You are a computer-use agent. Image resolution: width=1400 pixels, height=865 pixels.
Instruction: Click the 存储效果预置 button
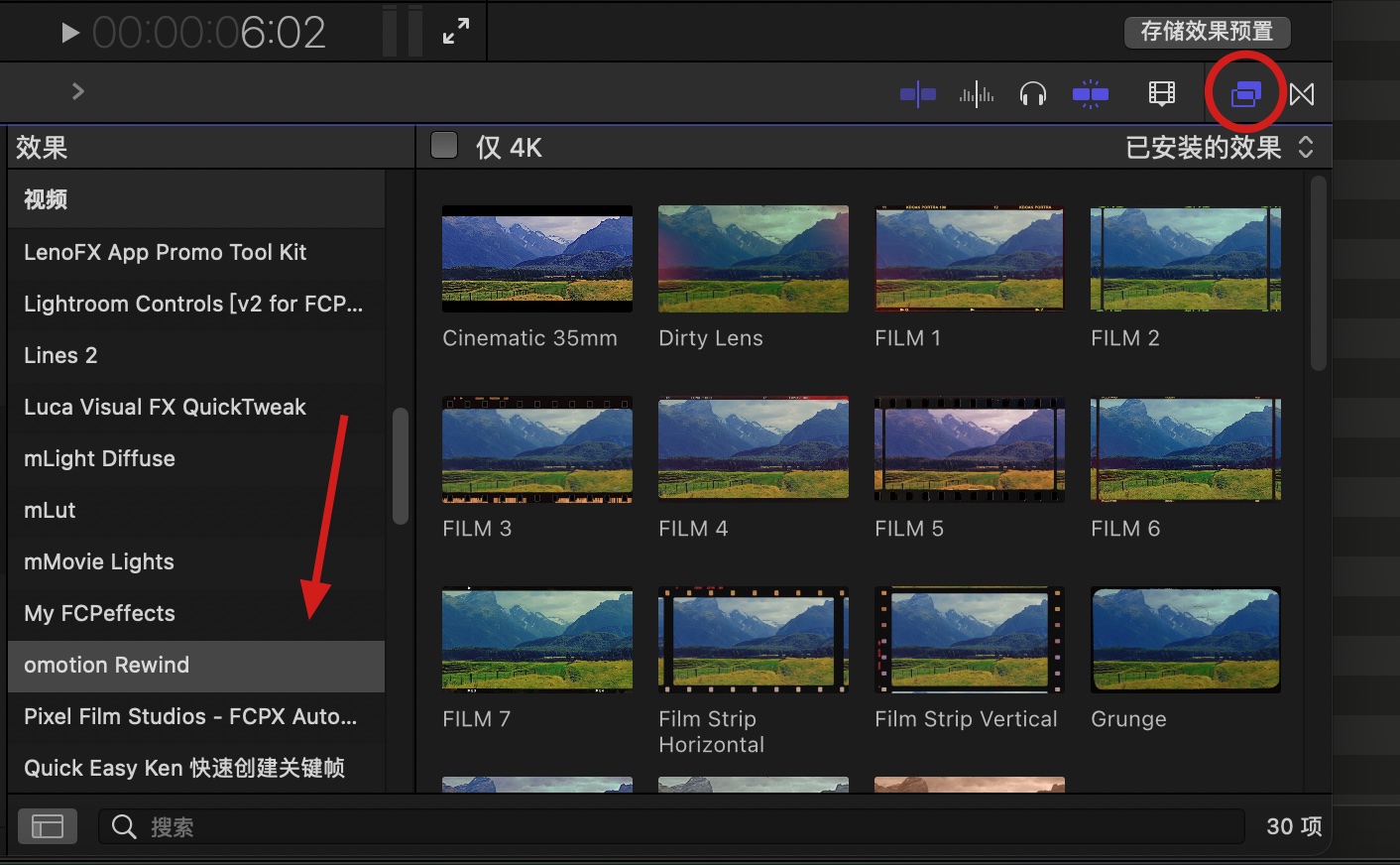tap(1207, 32)
